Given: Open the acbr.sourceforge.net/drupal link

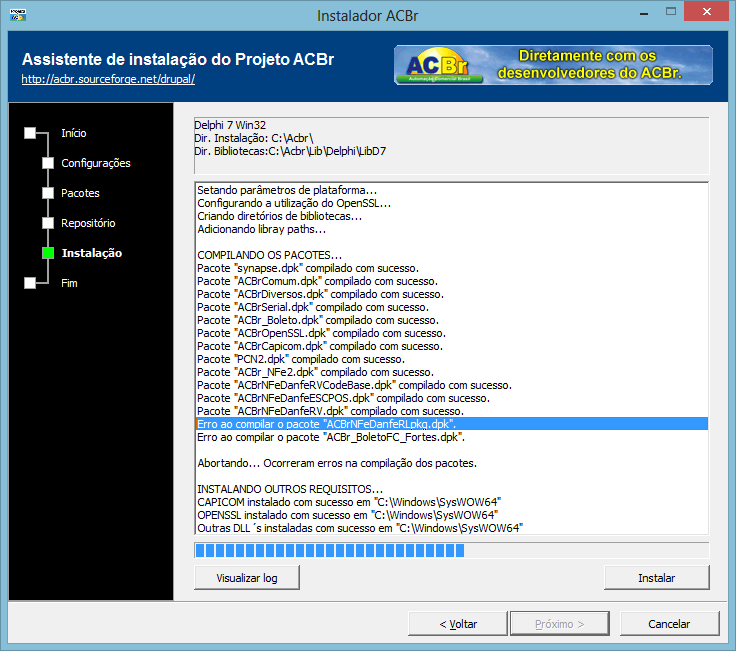Looking at the screenshot, I should click(108, 79).
